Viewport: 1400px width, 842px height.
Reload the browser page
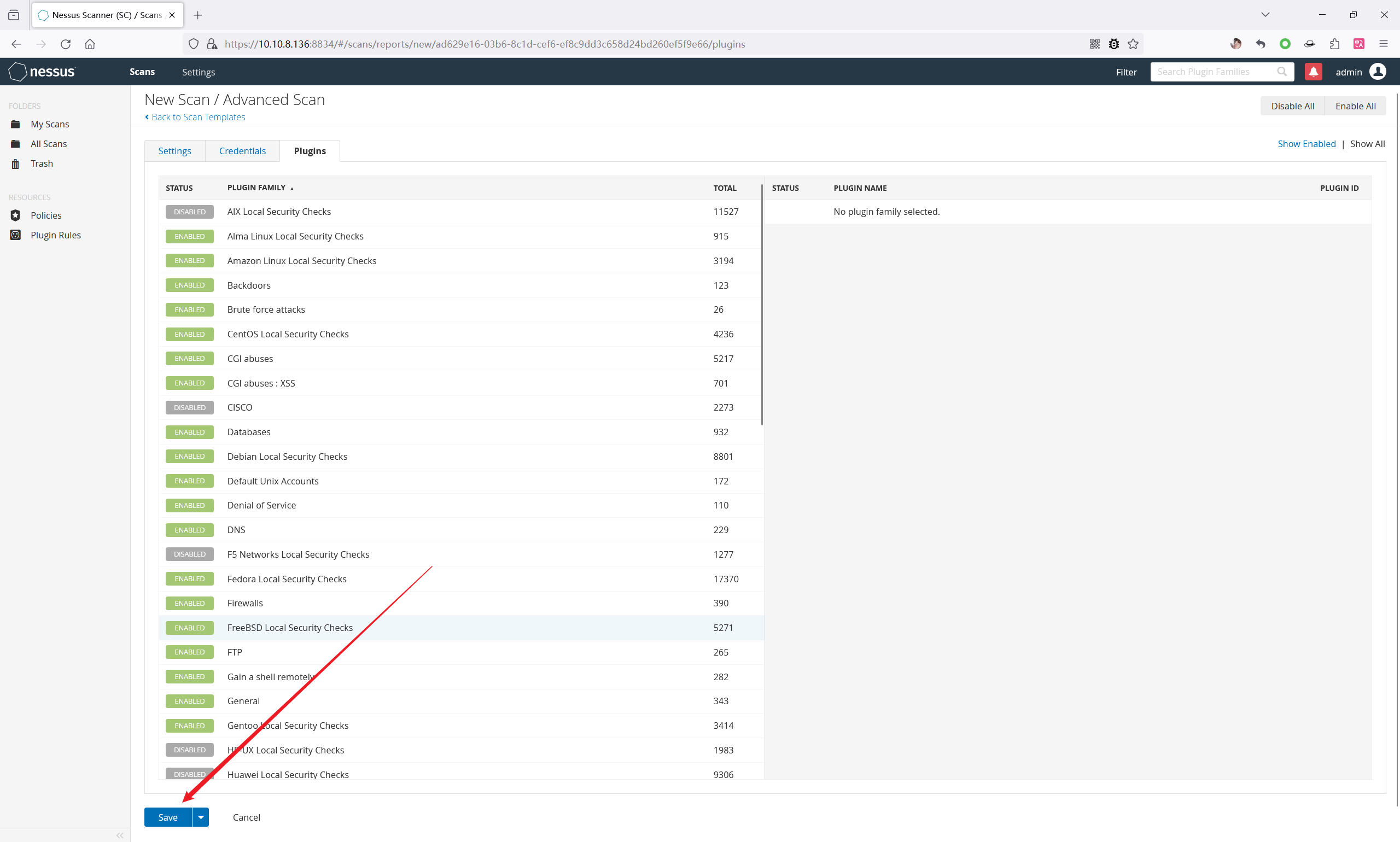[66, 44]
